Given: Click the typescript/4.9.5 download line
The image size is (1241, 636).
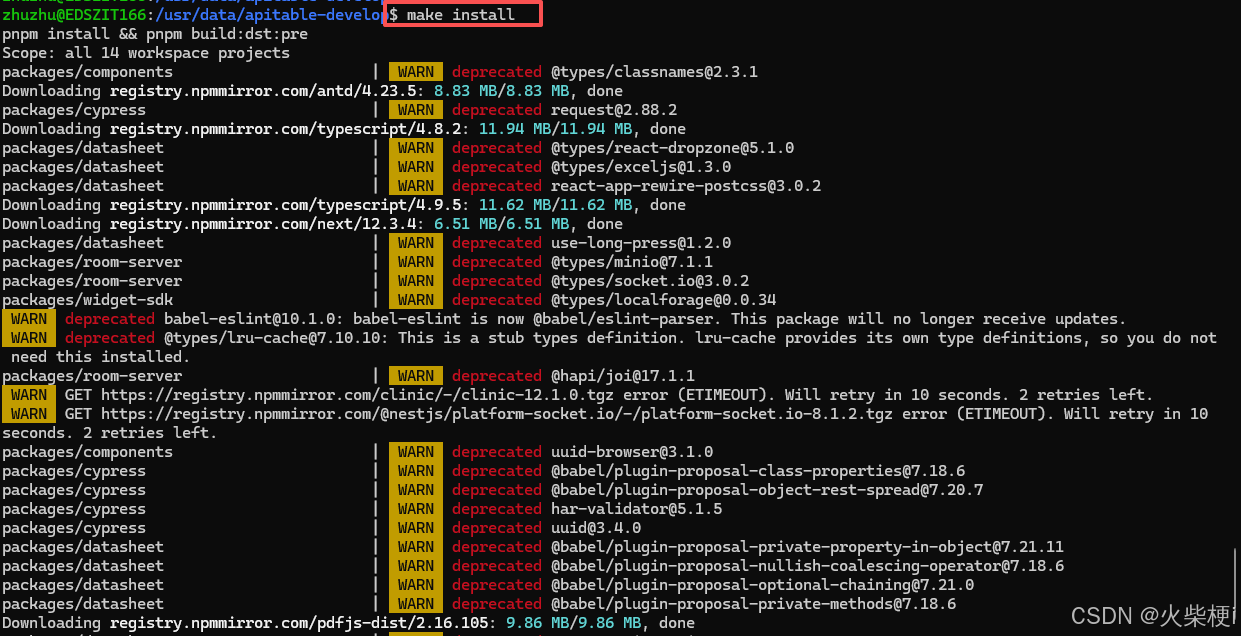Looking at the screenshot, I should [x=344, y=205].
